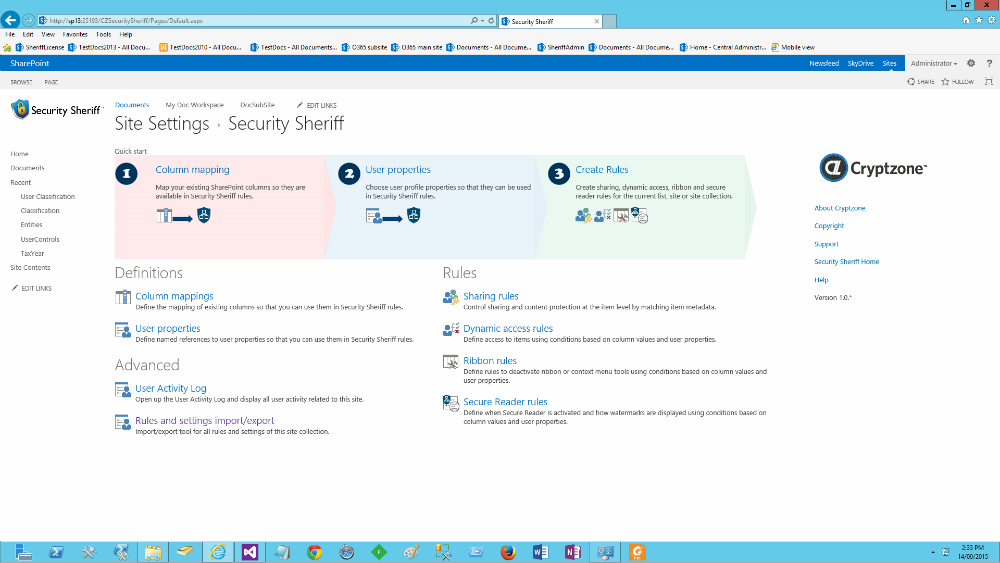Open the User Activity Log icon

tap(122, 390)
